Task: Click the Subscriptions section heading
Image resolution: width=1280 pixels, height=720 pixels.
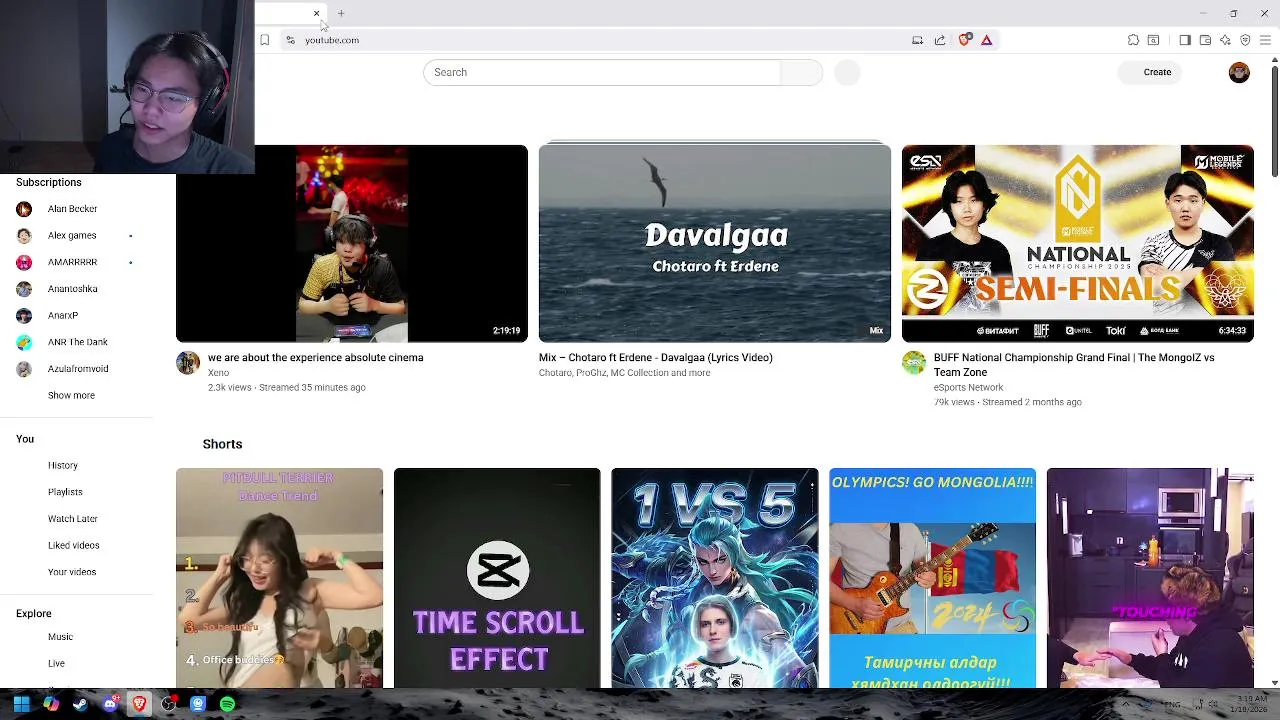Action: (48, 182)
